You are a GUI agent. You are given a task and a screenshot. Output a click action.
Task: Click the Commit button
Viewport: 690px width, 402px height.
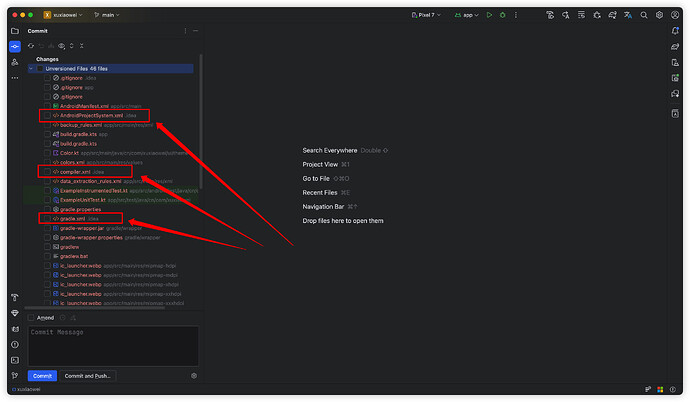tap(42, 376)
